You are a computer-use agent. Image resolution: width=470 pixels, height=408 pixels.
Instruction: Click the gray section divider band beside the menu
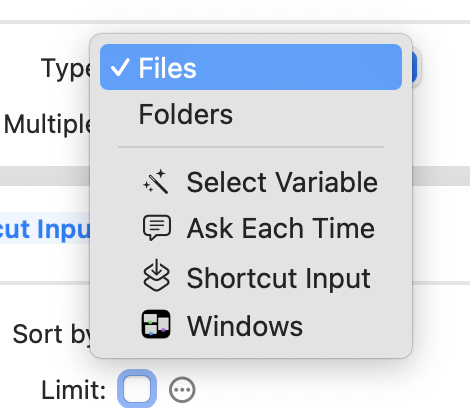pos(441,176)
